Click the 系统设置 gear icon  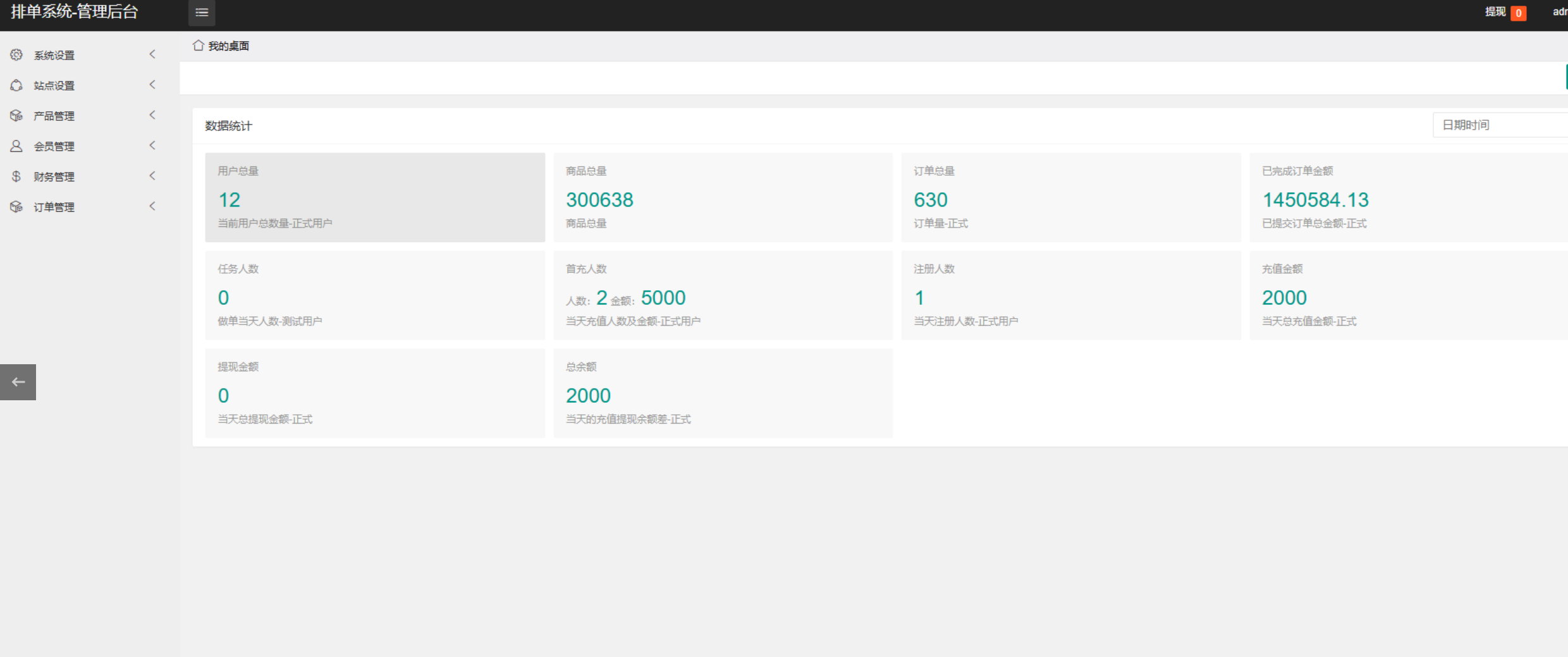16,55
